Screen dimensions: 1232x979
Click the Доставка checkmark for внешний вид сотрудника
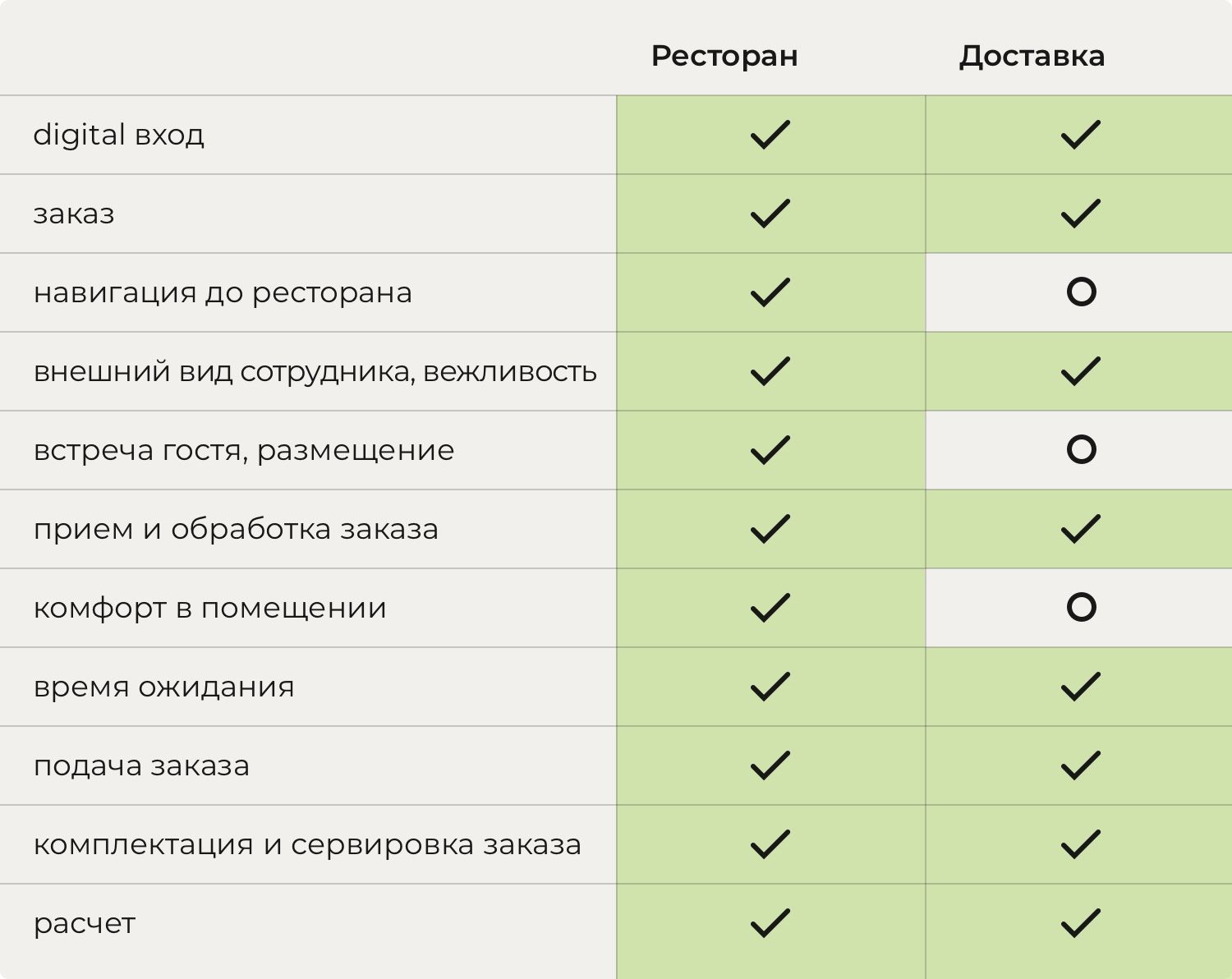pyautogui.click(x=1080, y=371)
